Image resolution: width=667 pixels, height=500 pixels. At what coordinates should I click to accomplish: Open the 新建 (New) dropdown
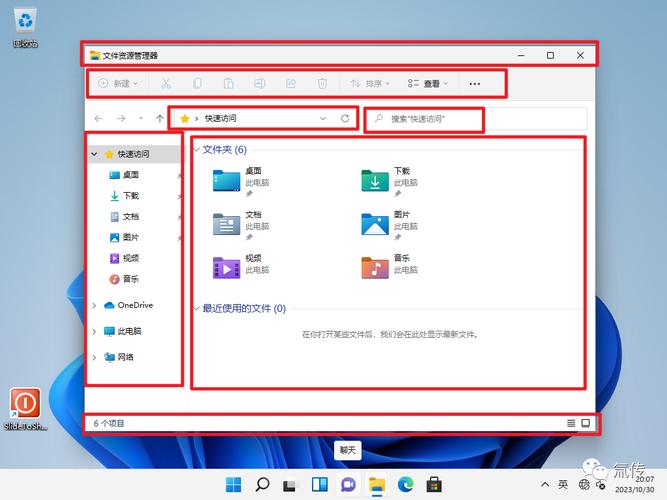tap(118, 83)
